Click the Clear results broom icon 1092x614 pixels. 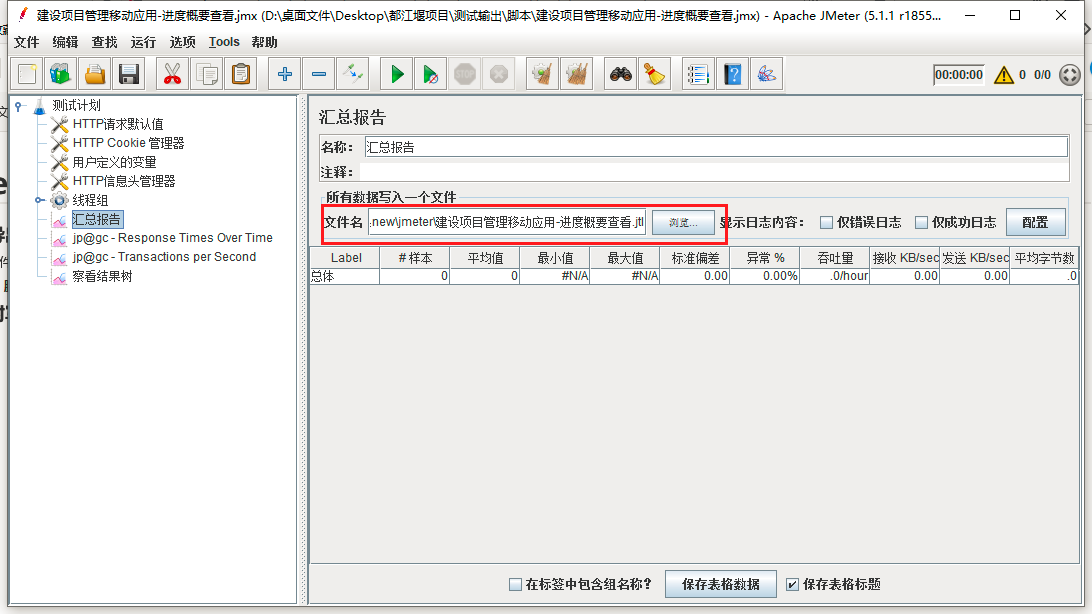(543, 74)
